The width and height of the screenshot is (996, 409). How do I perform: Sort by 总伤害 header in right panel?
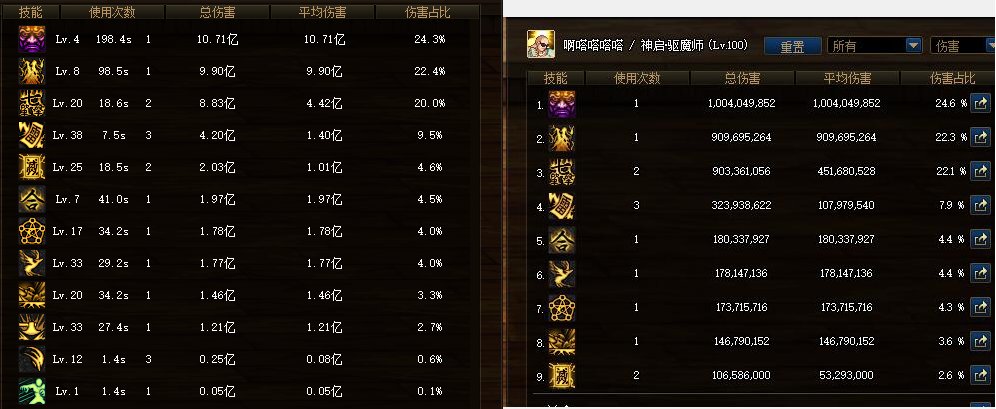[742, 77]
